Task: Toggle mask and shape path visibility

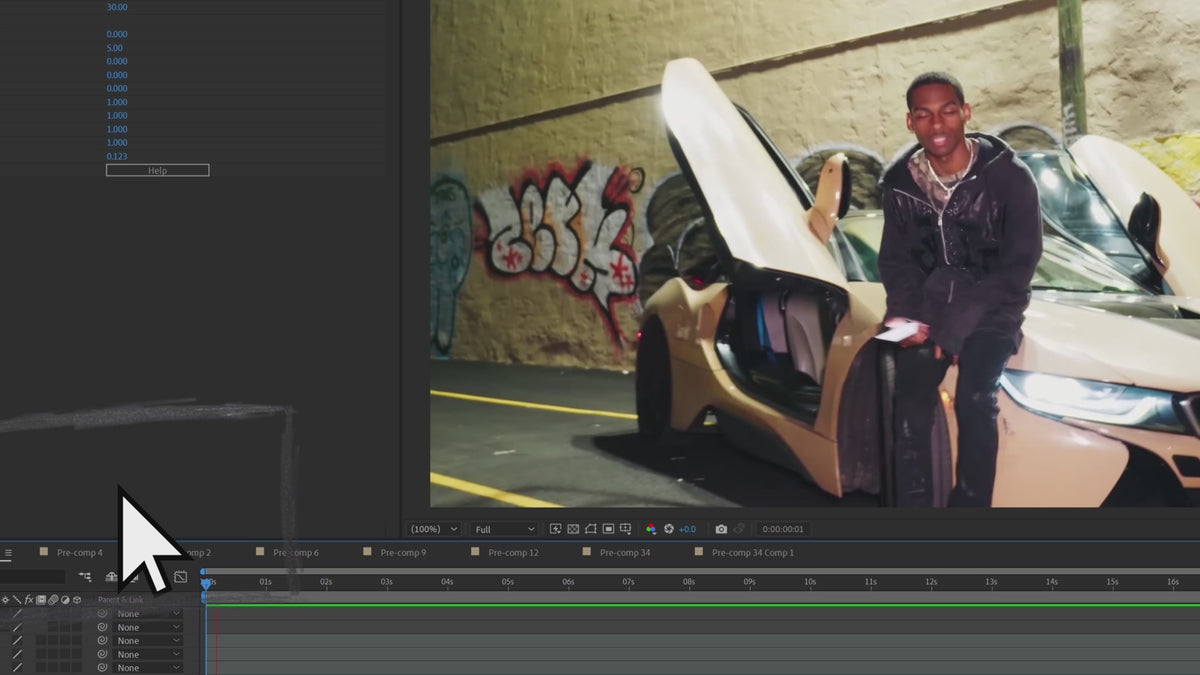Action: 591,529
